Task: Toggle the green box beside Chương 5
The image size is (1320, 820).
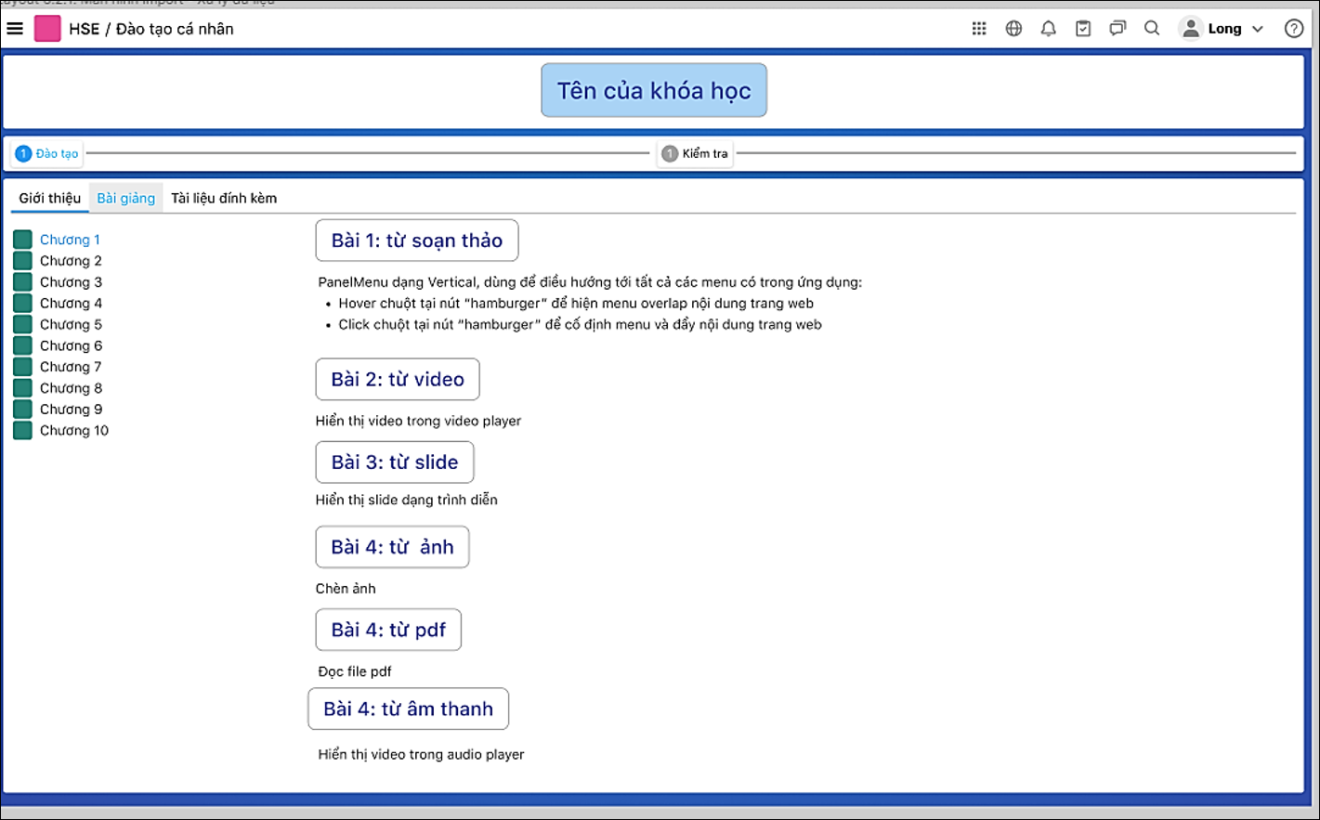Action: point(22,324)
